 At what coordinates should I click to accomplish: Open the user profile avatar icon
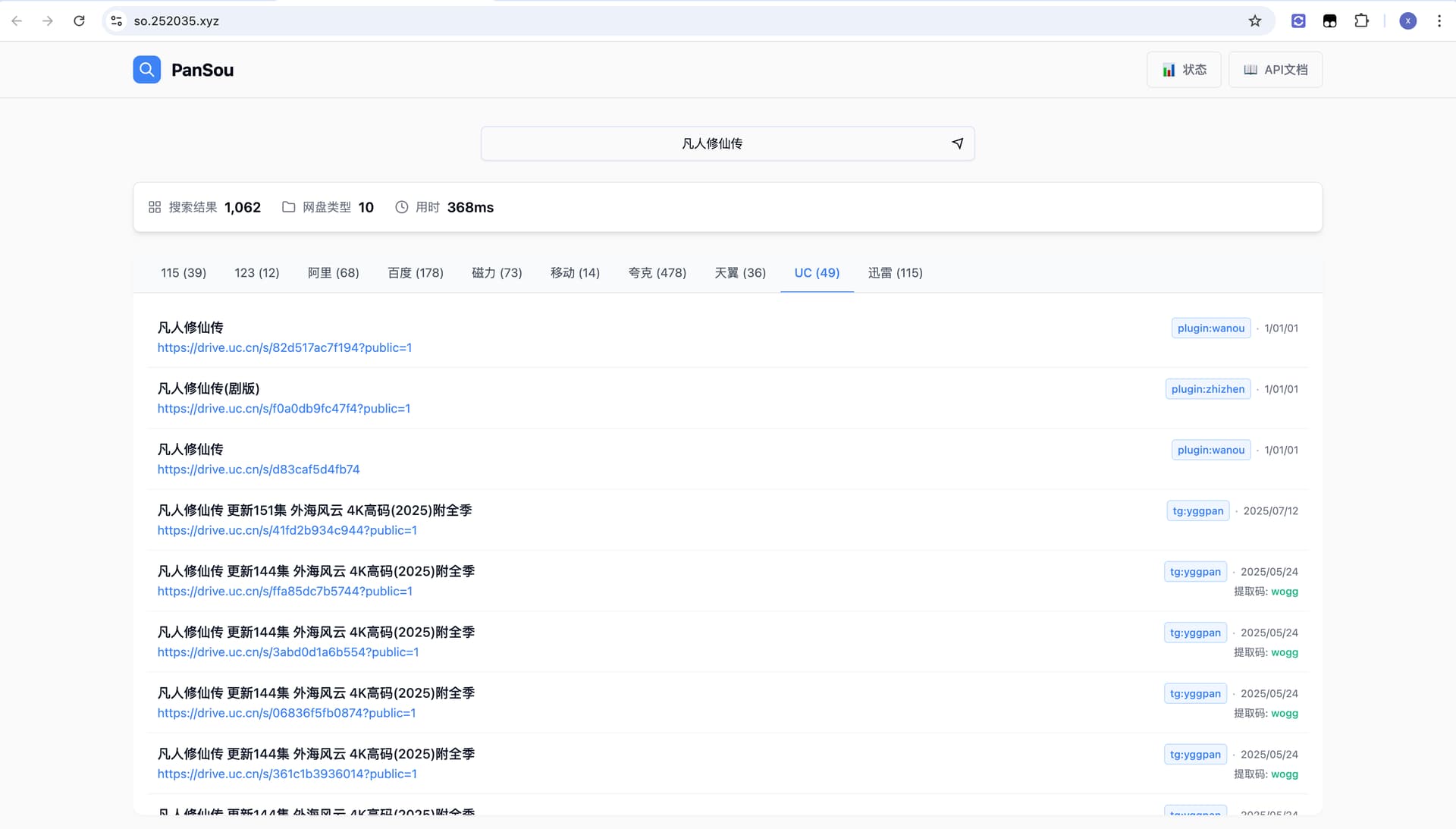[1407, 21]
